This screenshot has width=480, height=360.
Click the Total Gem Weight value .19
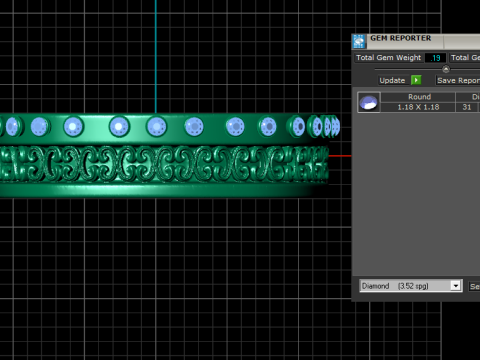coord(435,58)
